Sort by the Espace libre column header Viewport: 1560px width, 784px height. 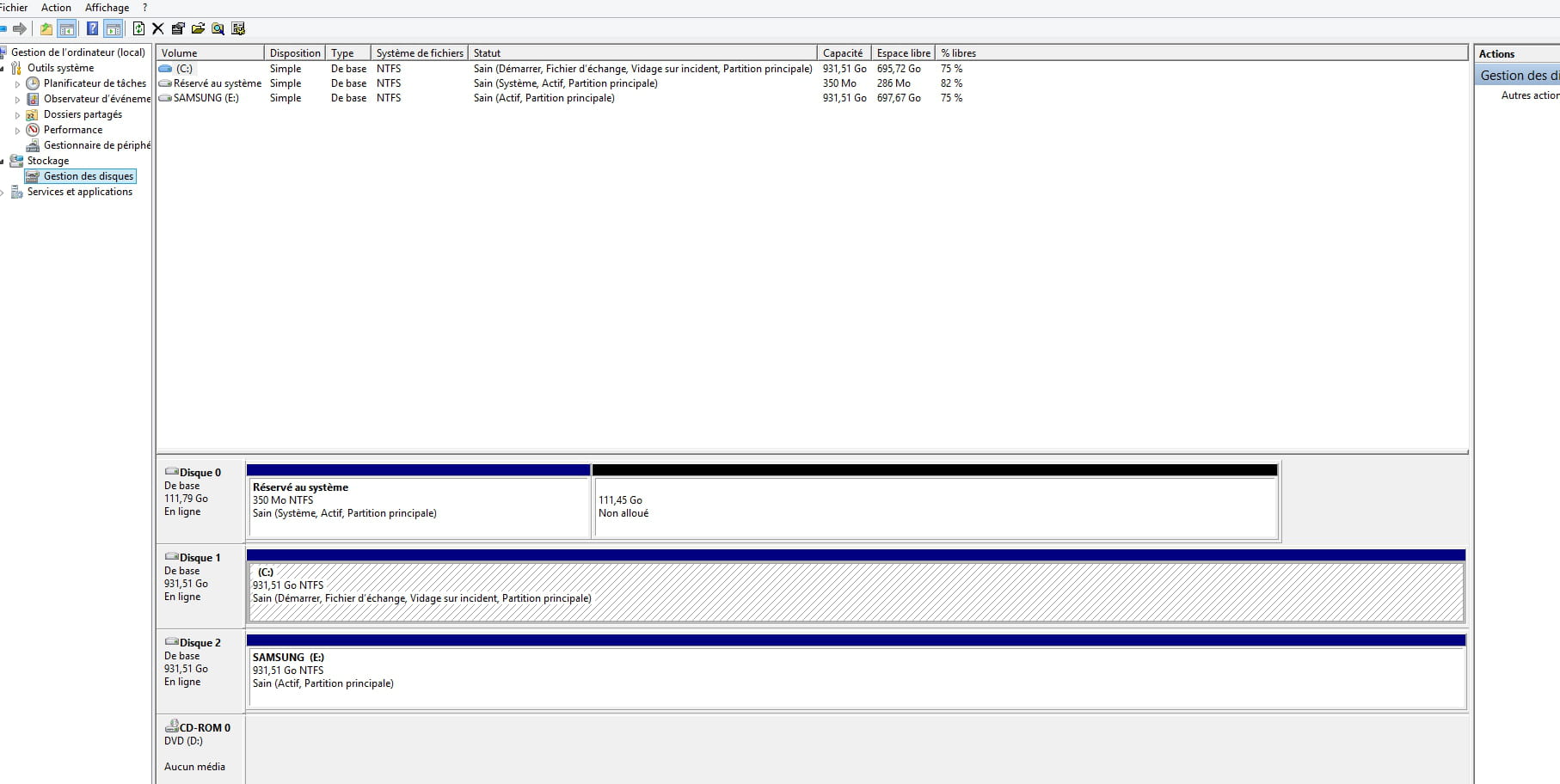coord(903,53)
